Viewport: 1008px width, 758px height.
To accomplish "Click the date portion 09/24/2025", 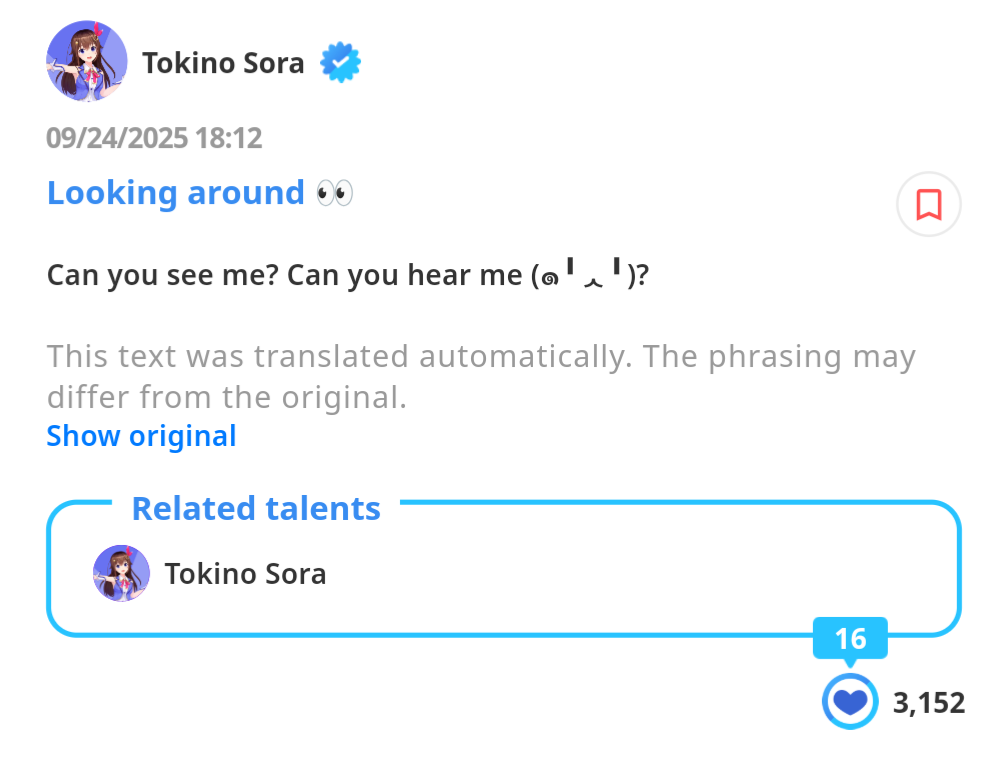I will [117, 138].
